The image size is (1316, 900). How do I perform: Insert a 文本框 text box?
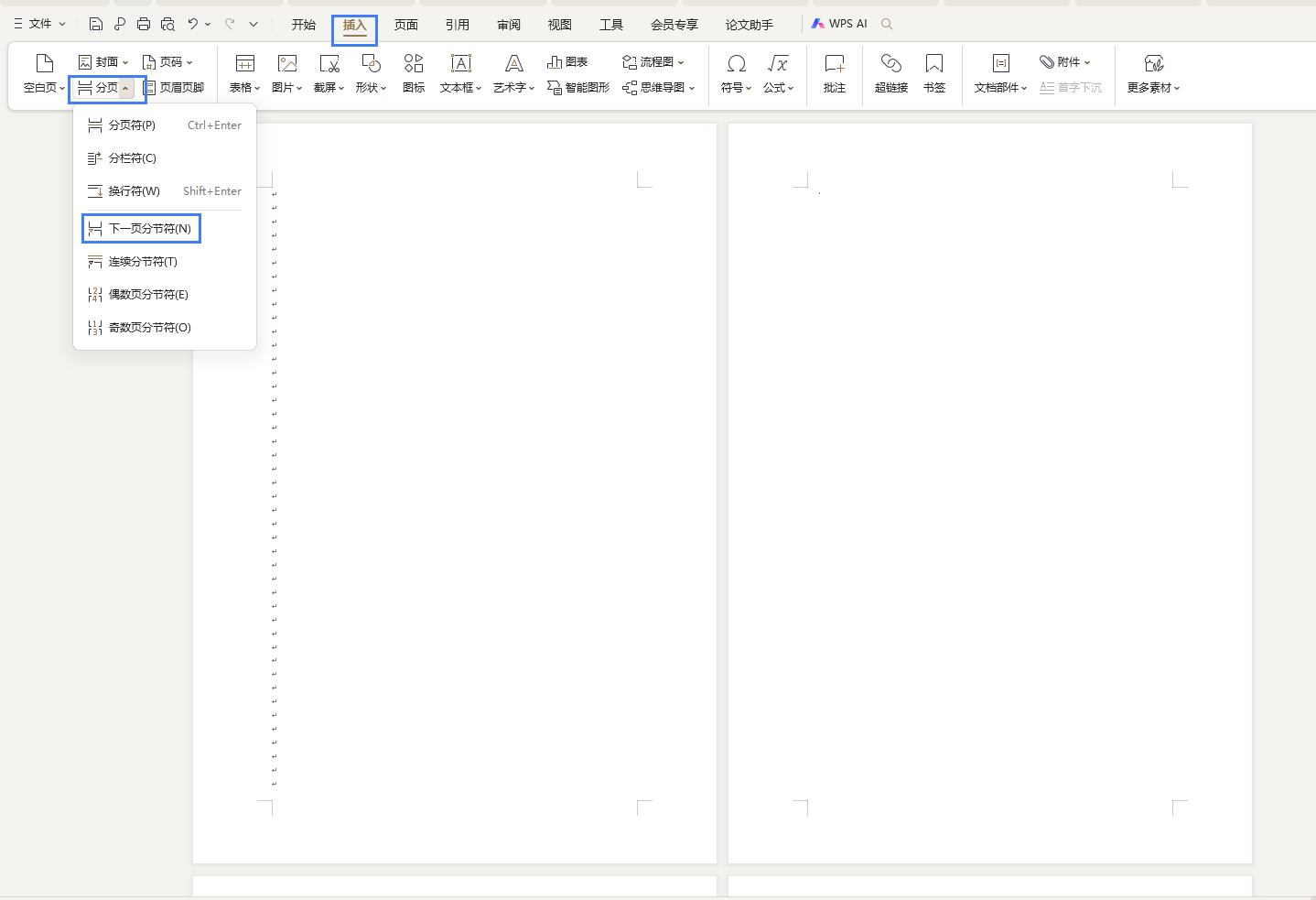click(x=460, y=73)
